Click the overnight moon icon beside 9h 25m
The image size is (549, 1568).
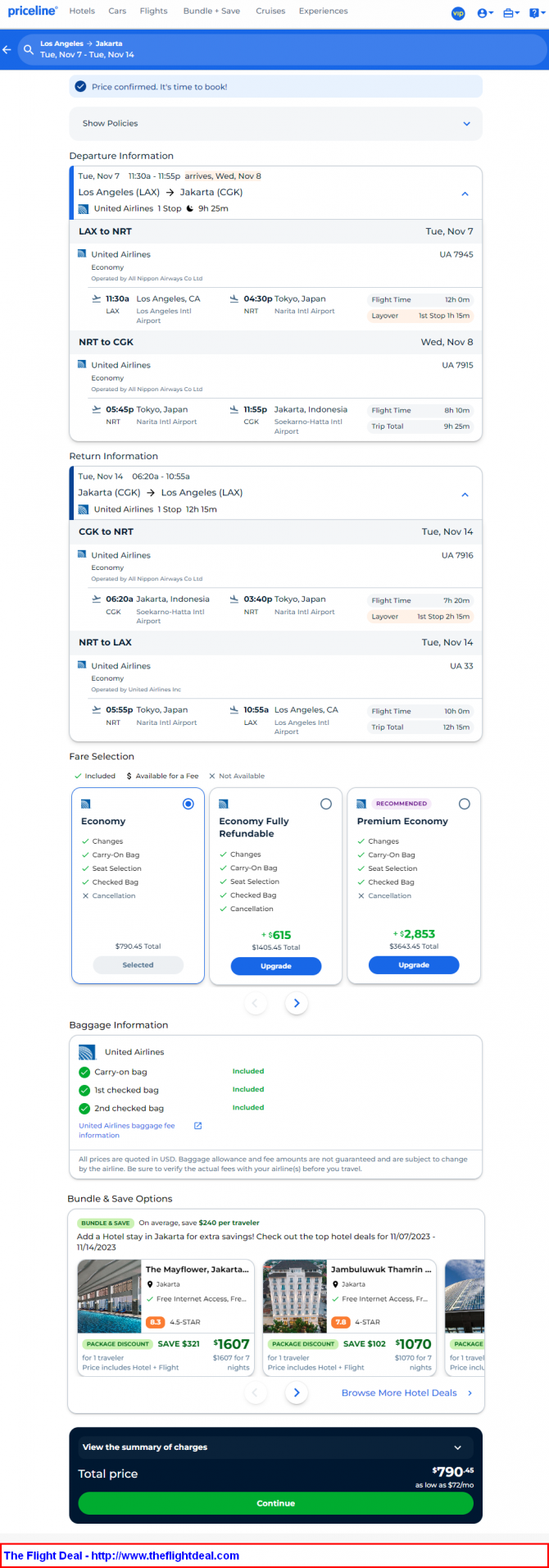(190, 208)
